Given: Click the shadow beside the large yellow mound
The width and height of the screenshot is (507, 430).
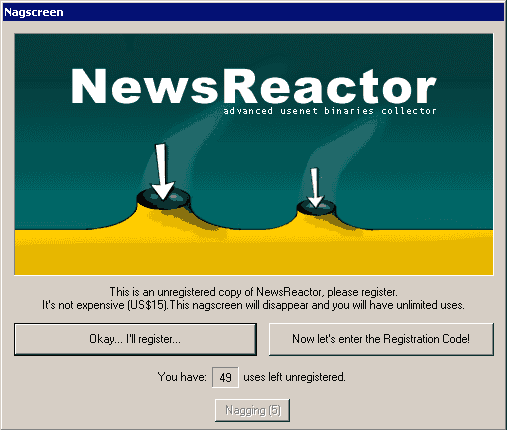Looking at the screenshot, I should [200, 223].
